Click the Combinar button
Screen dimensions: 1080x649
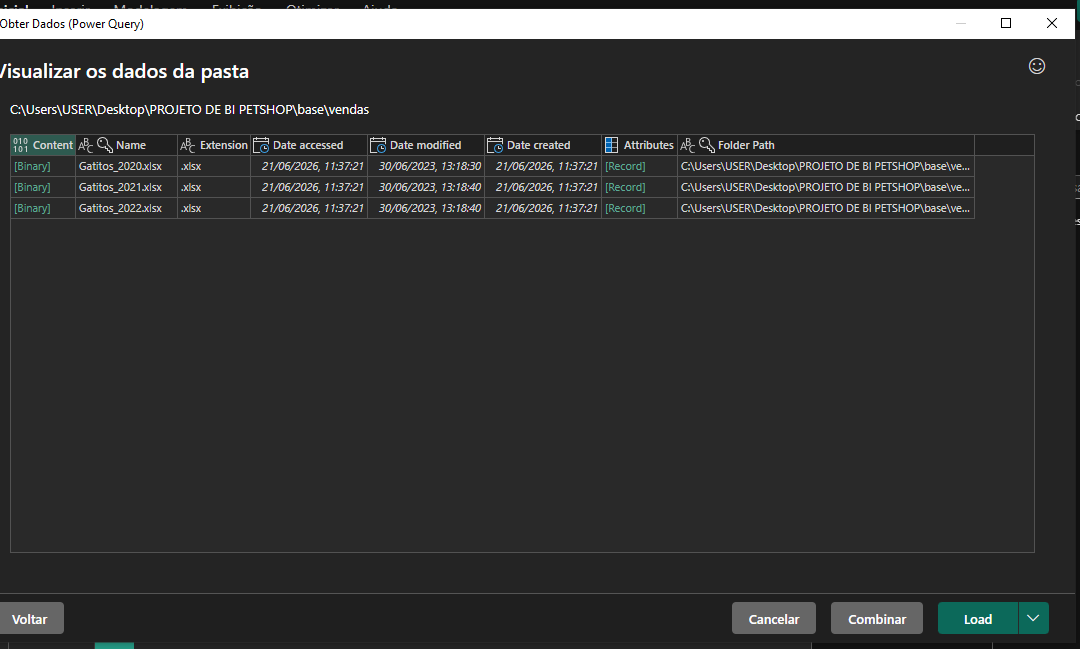877,618
